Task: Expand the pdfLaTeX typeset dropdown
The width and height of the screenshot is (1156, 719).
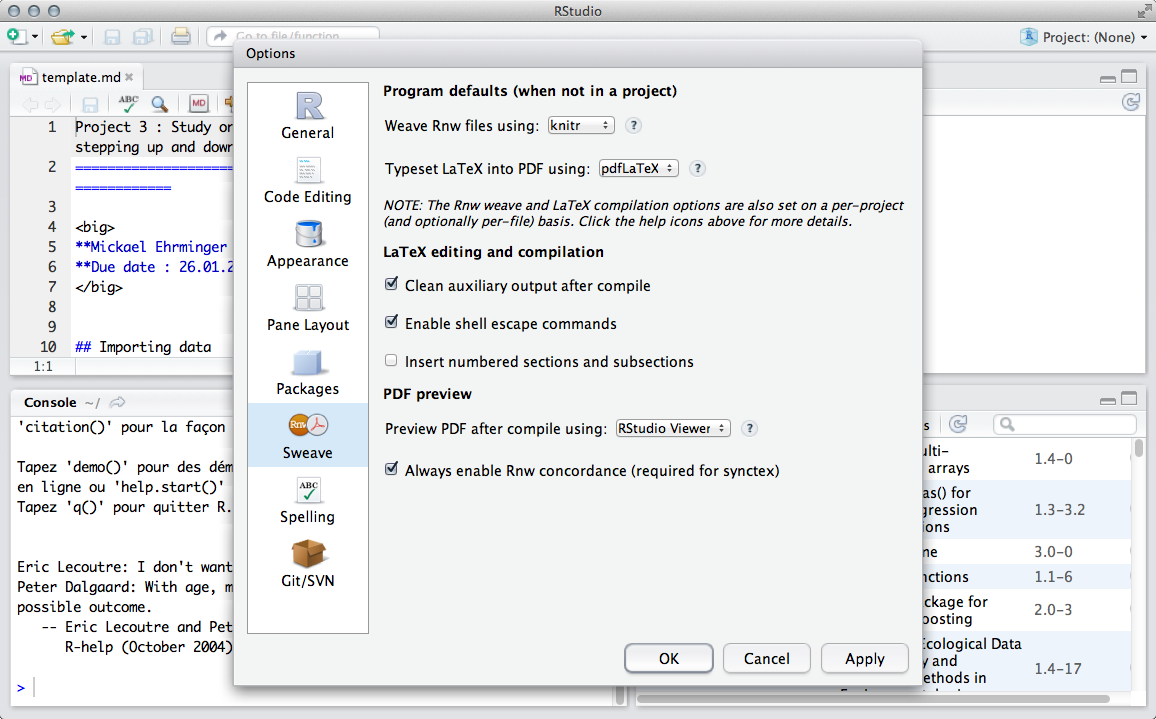Action: tap(638, 169)
